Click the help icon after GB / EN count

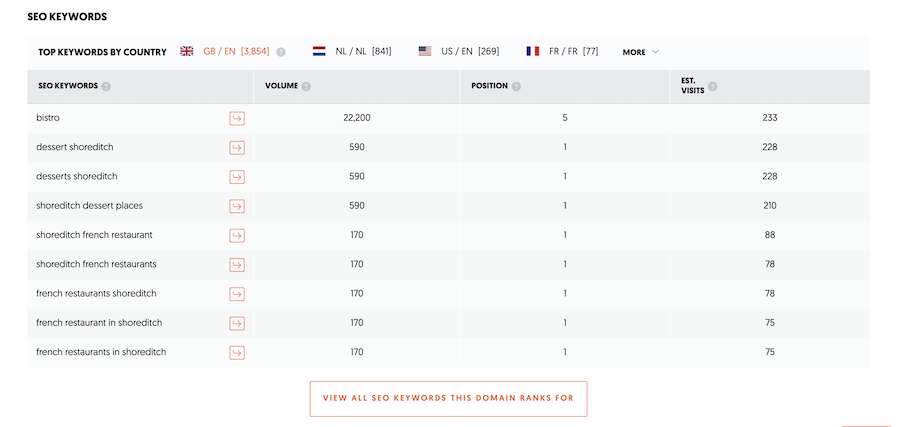click(281, 52)
